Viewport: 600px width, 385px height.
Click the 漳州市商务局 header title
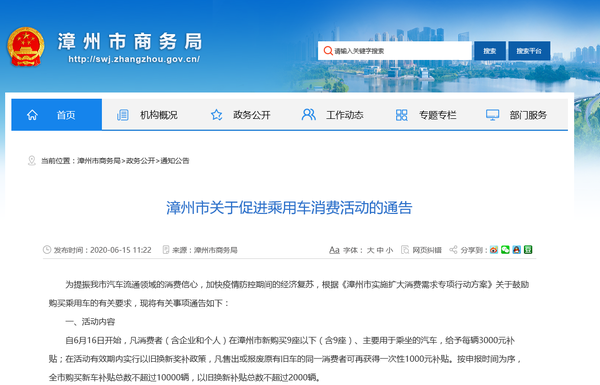(x=130, y=41)
